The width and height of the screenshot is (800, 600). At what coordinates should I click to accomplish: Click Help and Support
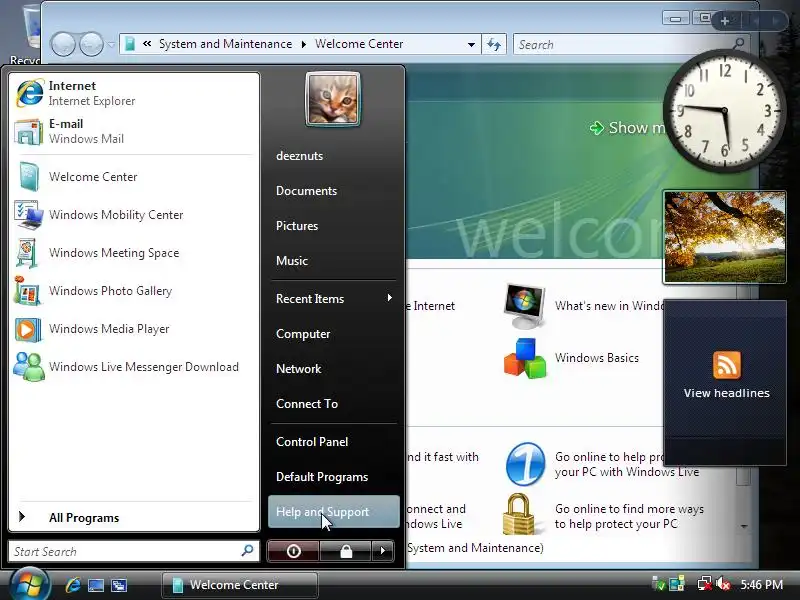pyautogui.click(x=334, y=511)
